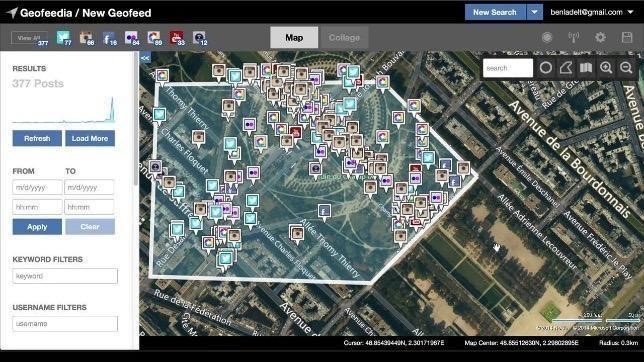Expand the account email dropdown menu
The height and width of the screenshot is (362, 644).
click(x=630, y=12)
